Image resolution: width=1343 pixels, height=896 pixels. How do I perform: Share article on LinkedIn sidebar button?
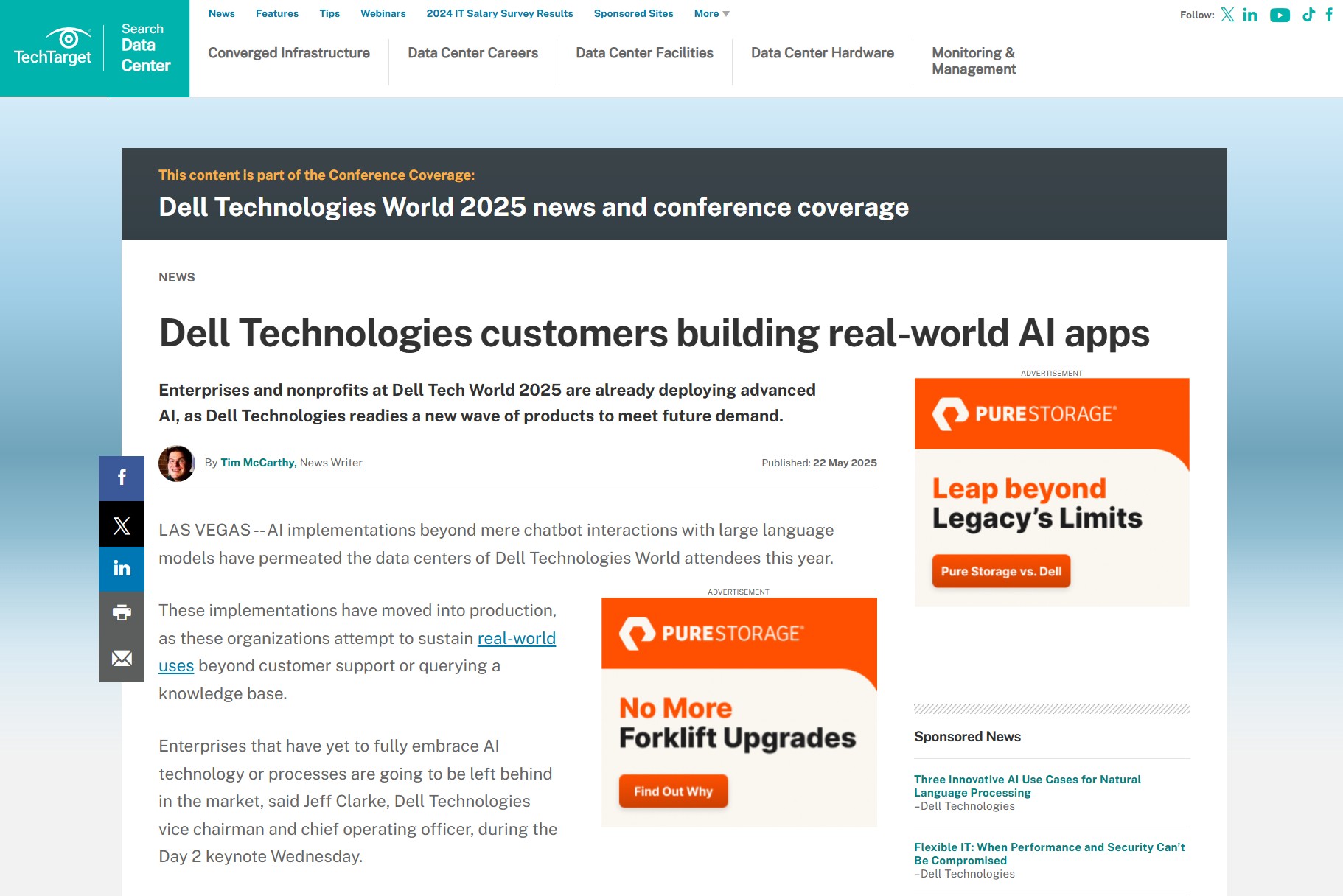click(122, 569)
